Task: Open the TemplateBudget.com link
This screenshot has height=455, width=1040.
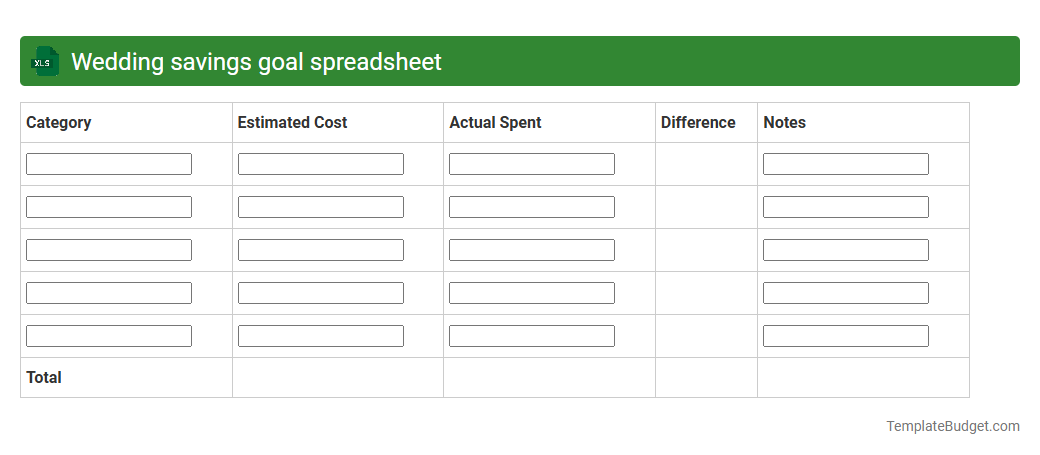Action: tap(953, 426)
